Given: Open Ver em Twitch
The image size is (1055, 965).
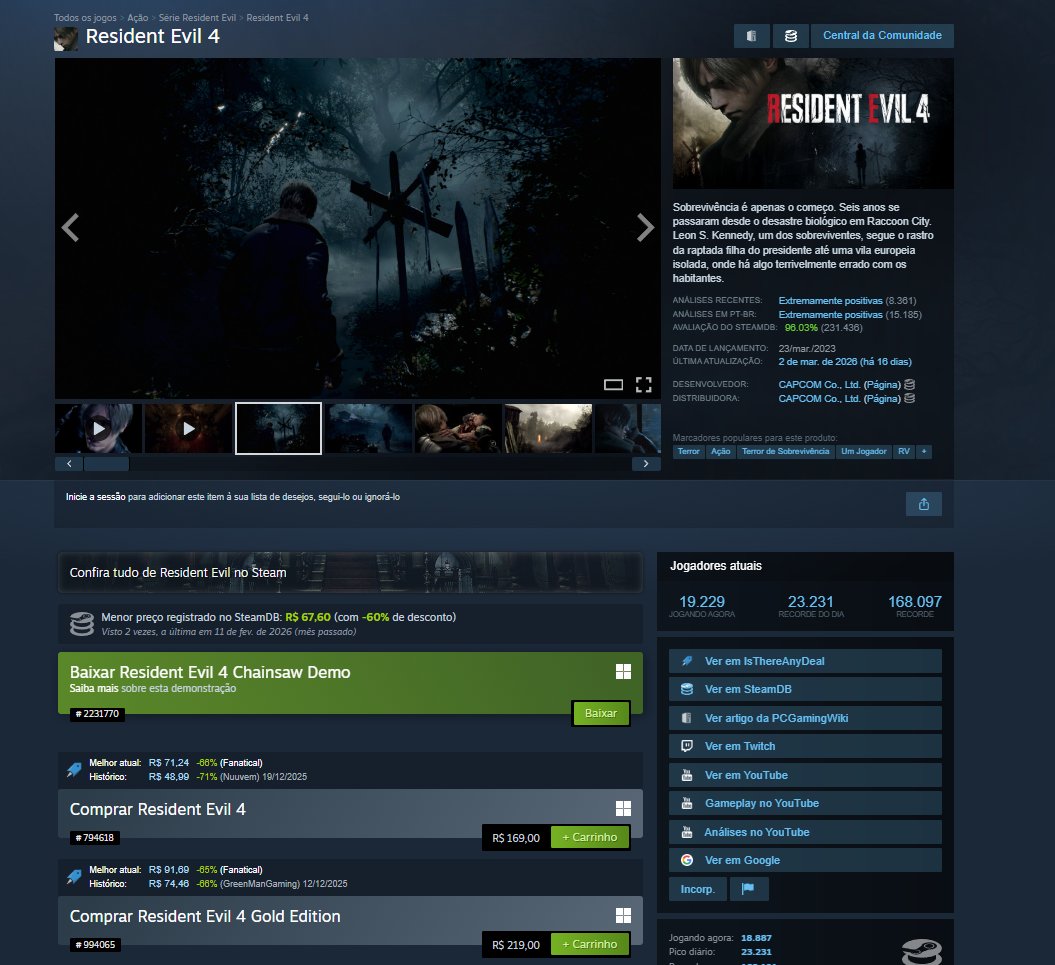Looking at the screenshot, I should pos(805,746).
